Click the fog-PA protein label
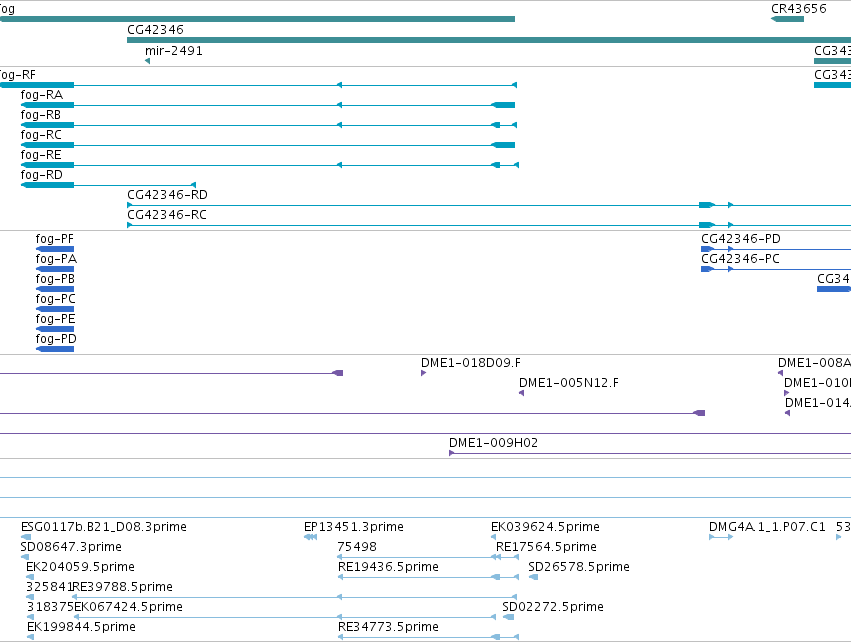This screenshot has height=642, width=851. point(56,259)
